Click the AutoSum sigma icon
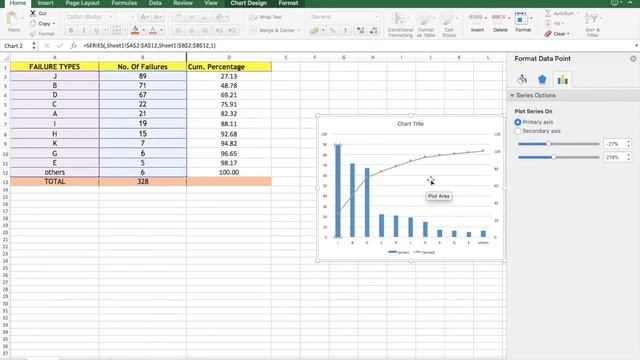 [x=548, y=13]
